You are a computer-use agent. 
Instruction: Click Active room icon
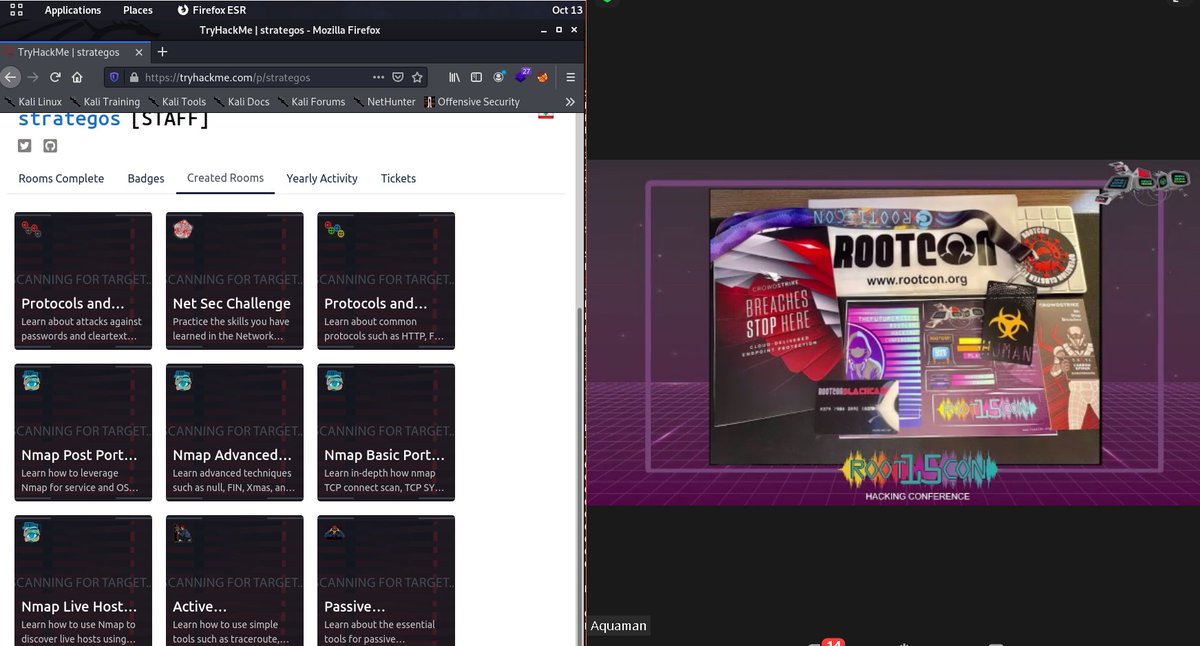pyautogui.click(x=182, y=533)
